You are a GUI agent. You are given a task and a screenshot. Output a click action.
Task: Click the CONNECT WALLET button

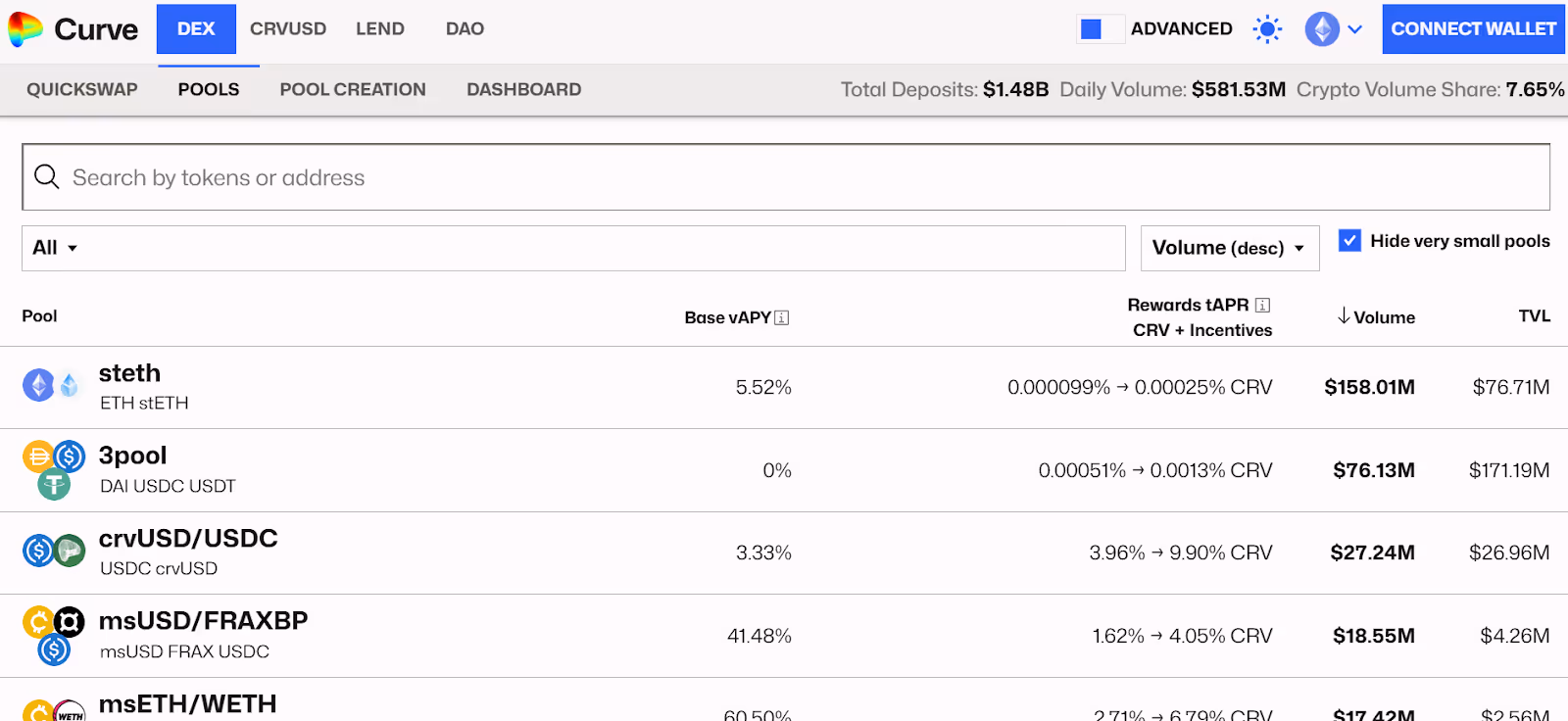point(1474,28)
